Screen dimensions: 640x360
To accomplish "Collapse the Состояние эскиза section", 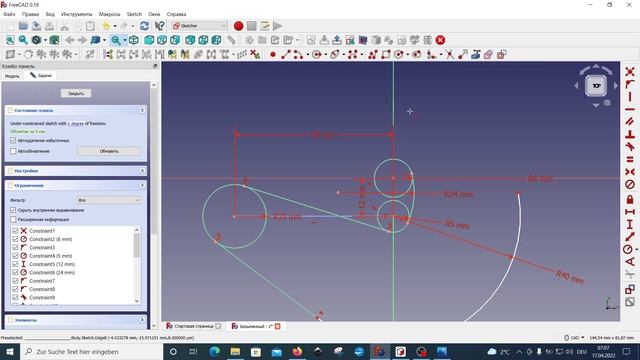I will click(x=142, y=110).
